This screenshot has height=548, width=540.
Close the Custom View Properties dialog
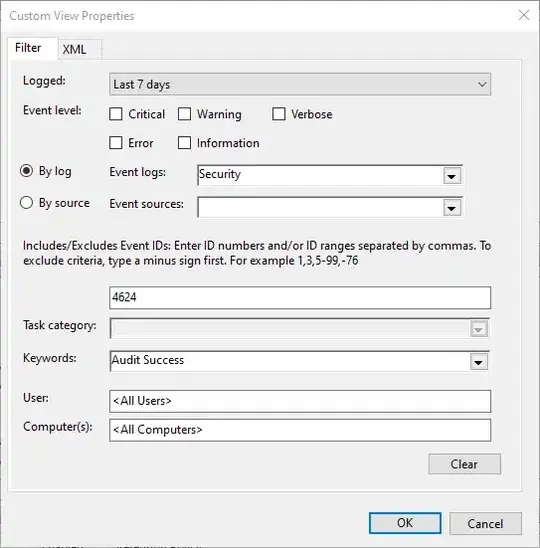point(524,15)
